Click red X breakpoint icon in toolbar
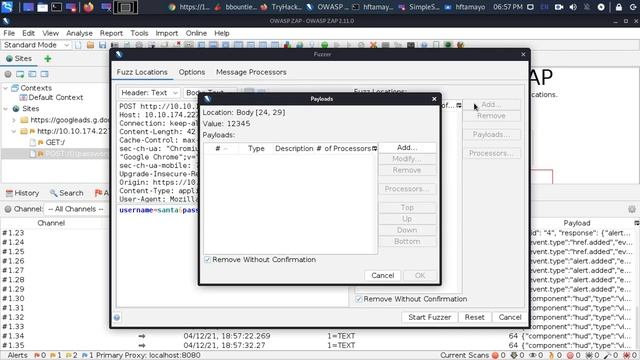640x360 pixels. tap(373, 45)
